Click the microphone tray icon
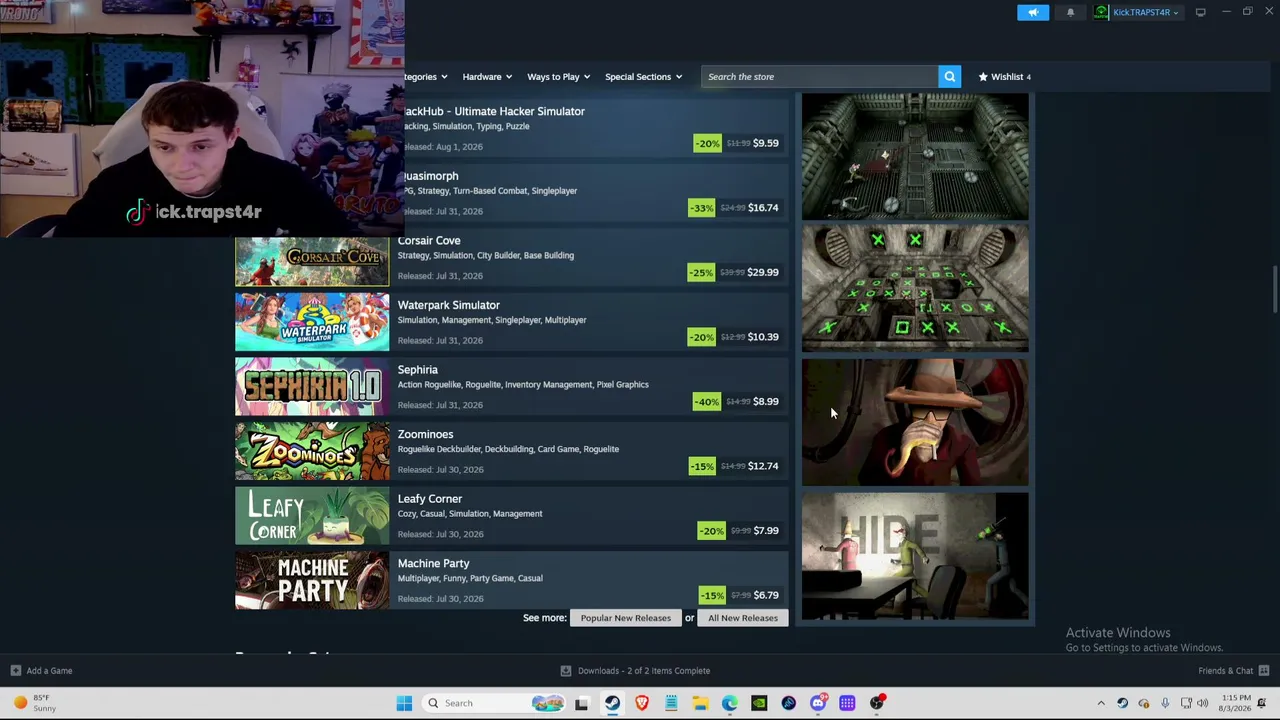Image resolution: width=1280 pixels, height=720 pixels. [1165, 703]
